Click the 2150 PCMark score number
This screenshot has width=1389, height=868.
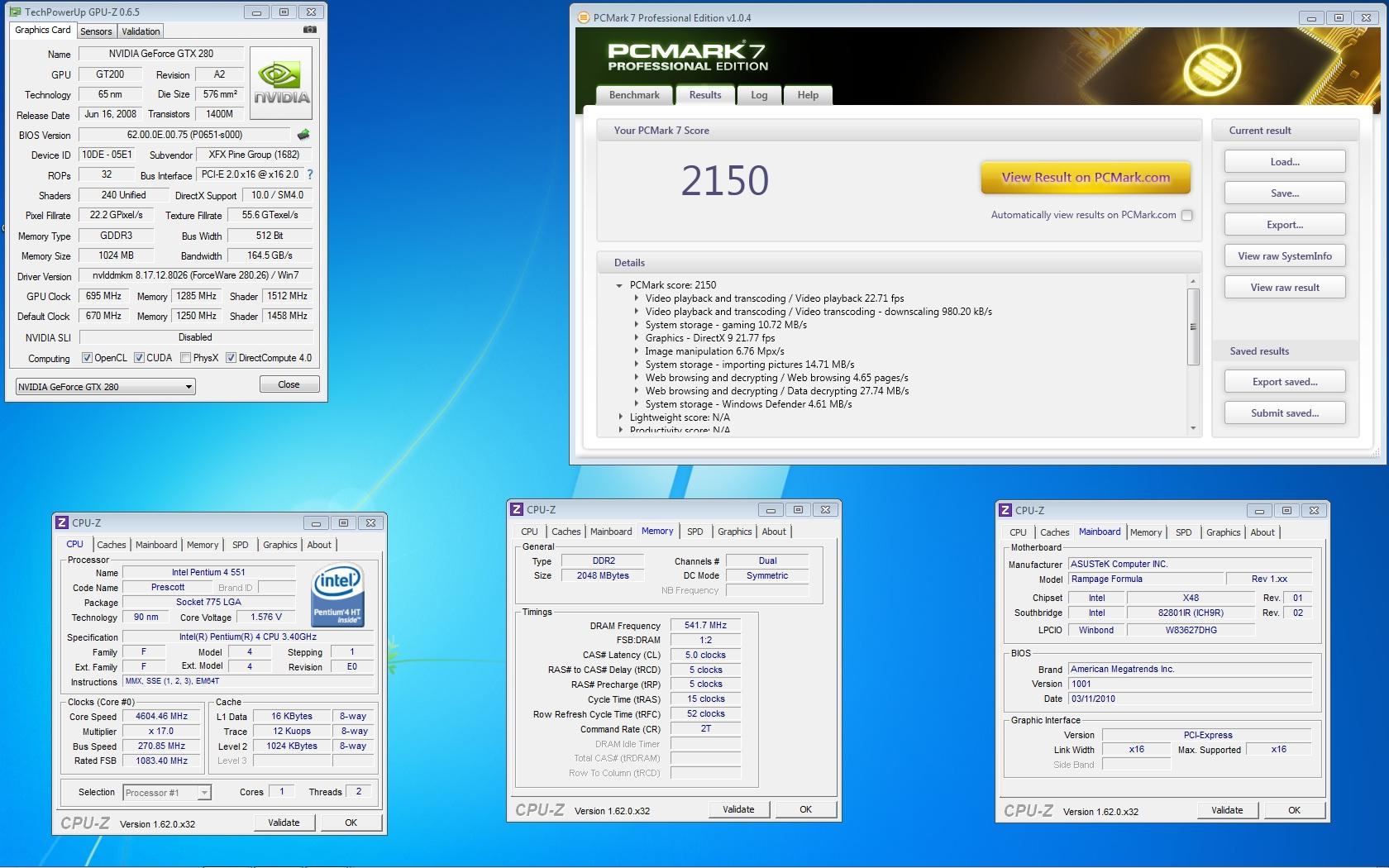click(x=725, y=180)
